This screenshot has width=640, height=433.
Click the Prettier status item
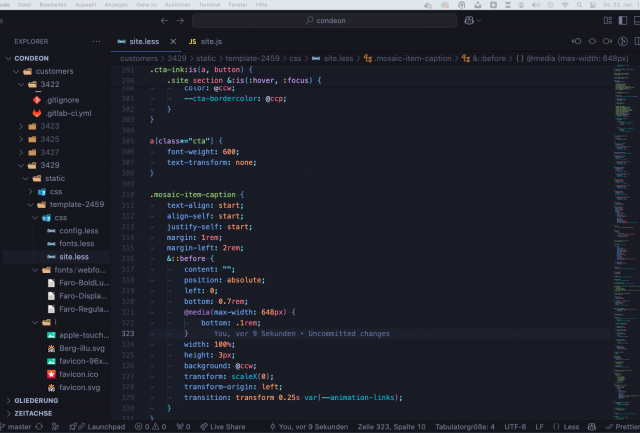623,426
